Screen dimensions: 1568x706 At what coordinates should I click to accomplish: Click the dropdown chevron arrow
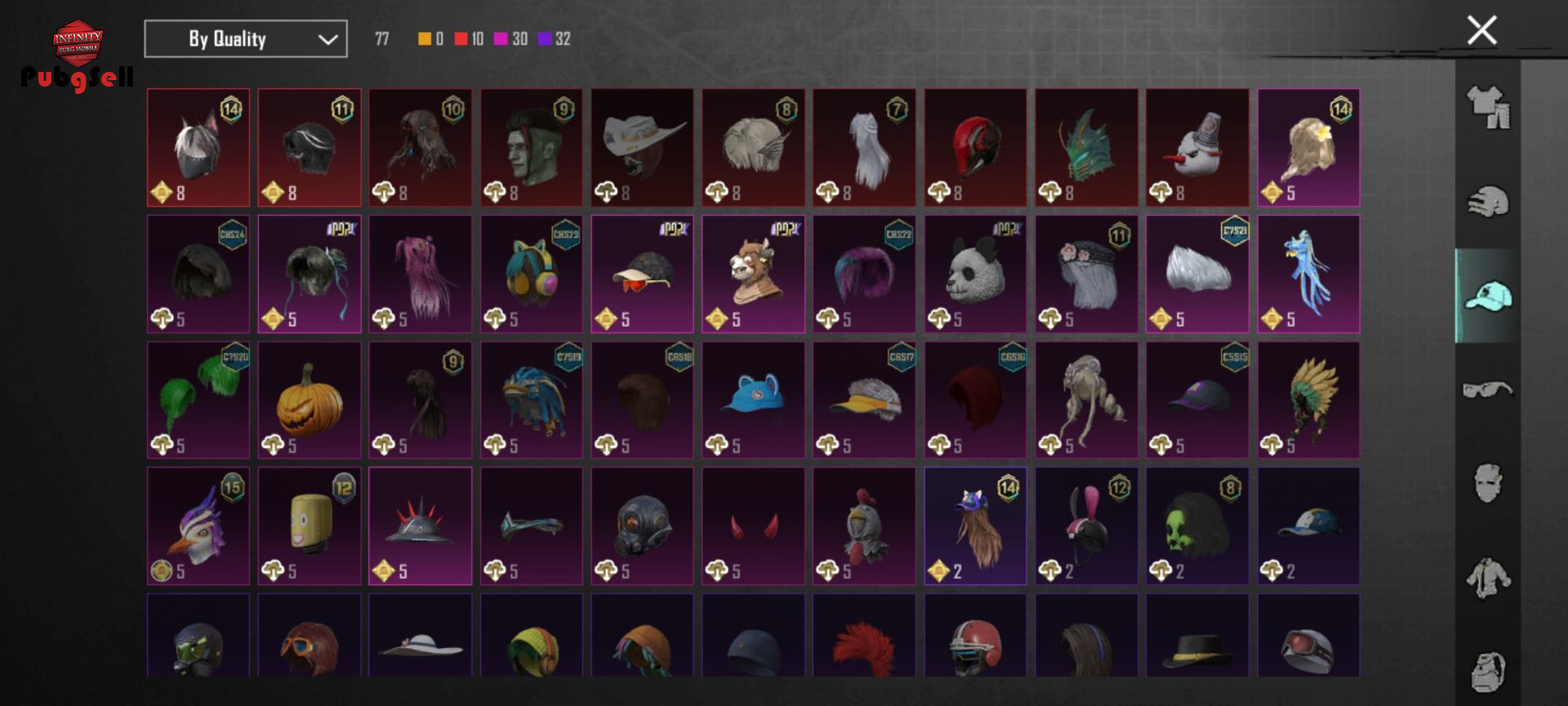tap(327, 39)
